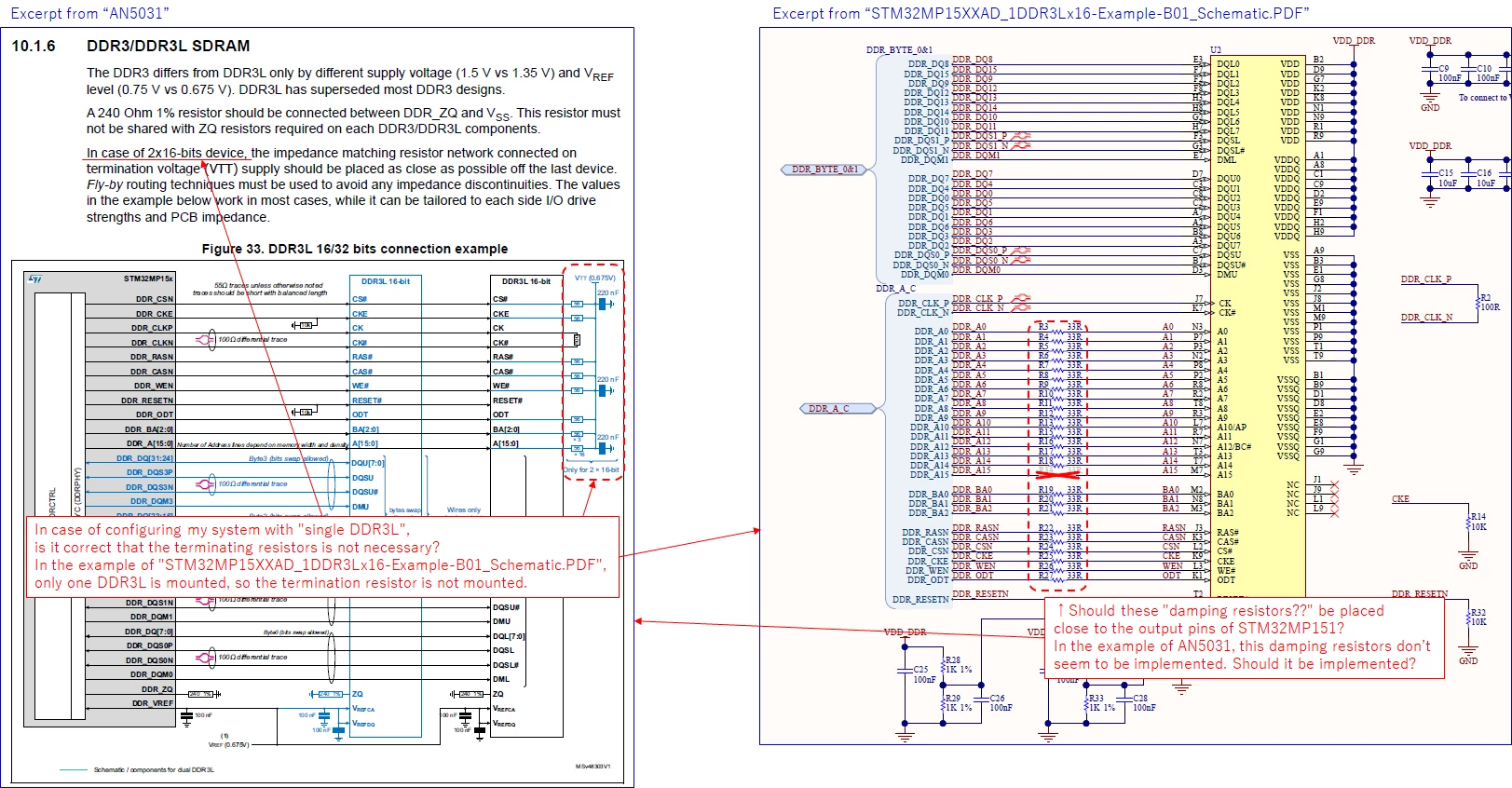
Task: Select the section number '10.1.6'
Action: coord(34,46)
